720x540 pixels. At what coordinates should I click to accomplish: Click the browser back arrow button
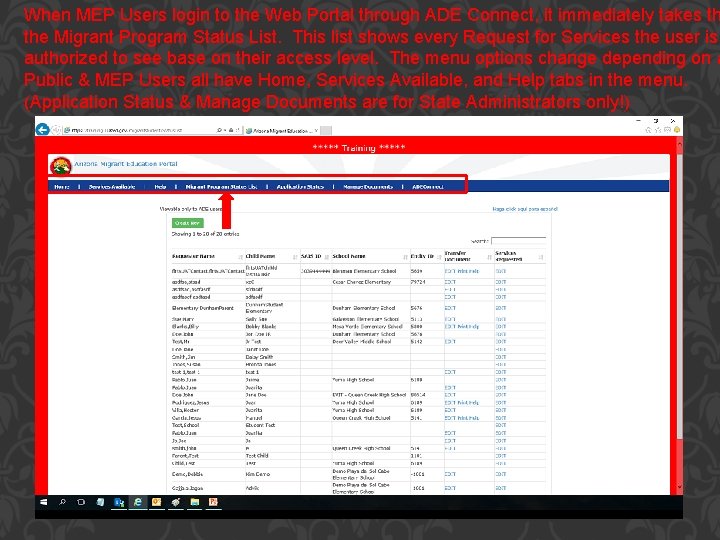coord(43,130)
